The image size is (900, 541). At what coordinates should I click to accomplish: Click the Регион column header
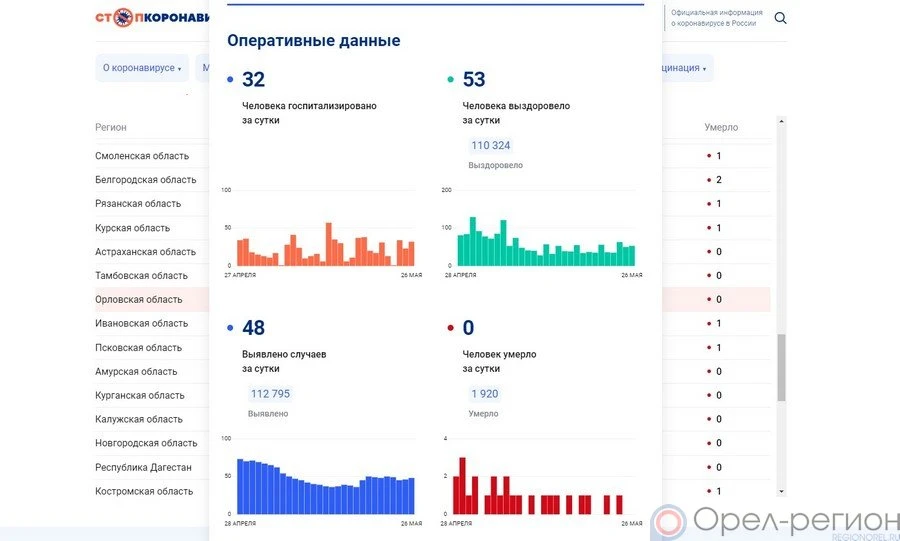[111, 128]
